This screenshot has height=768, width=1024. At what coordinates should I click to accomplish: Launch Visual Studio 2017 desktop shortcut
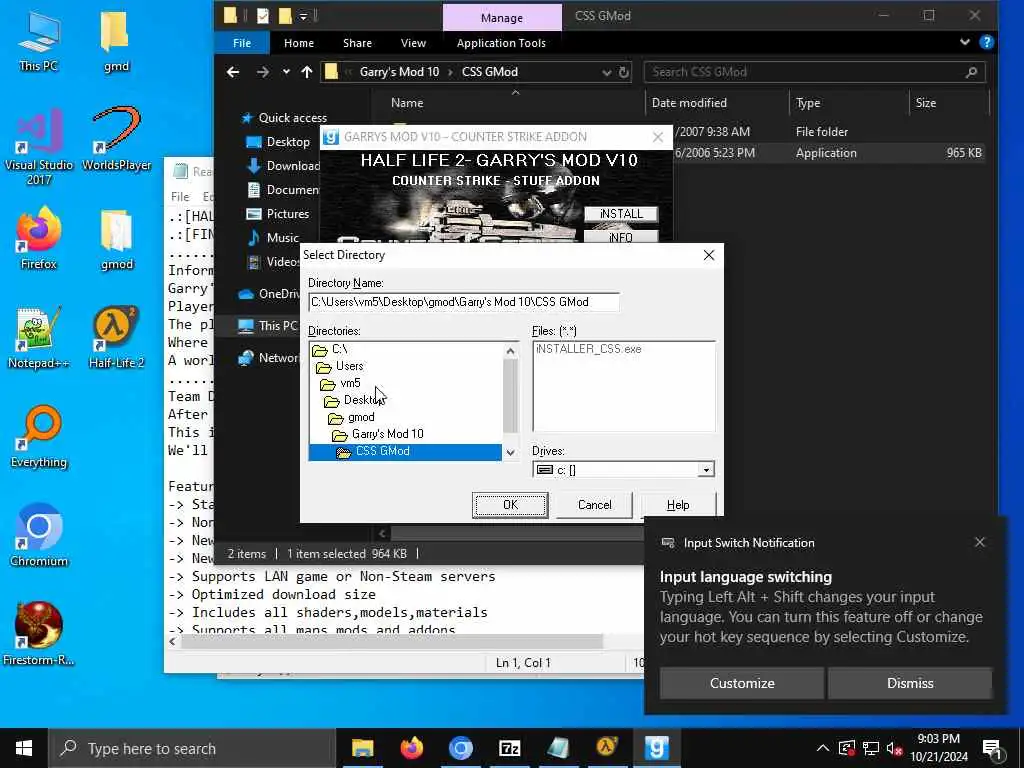coord(39,146)
